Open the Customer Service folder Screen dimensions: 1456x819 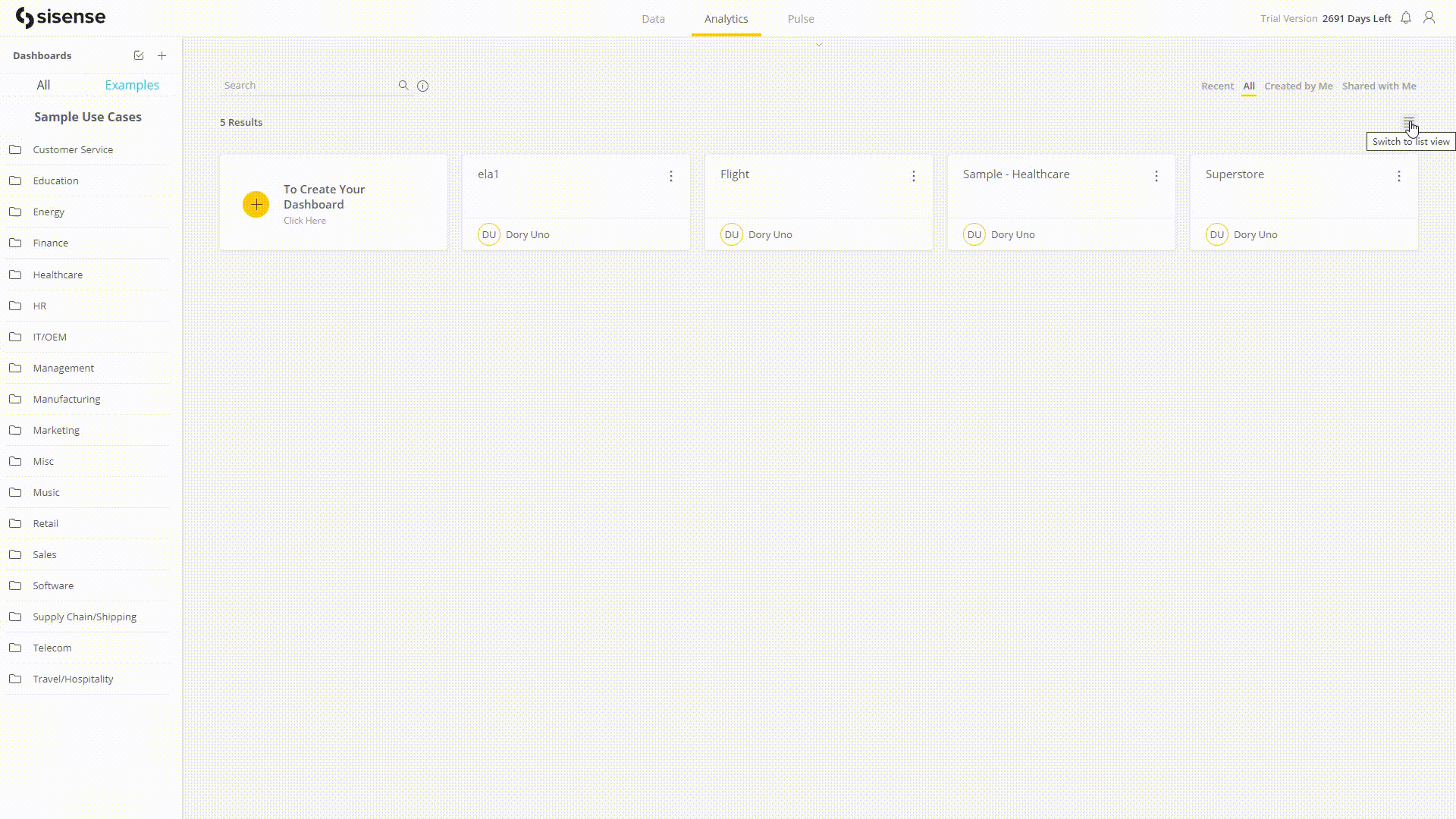[89, 149]
